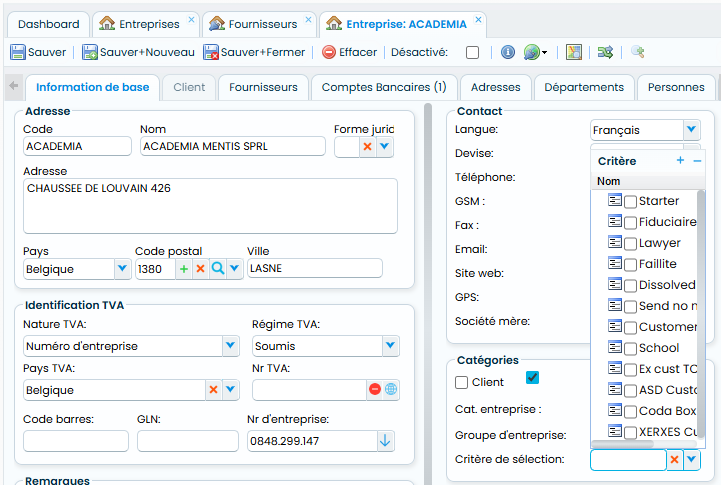Expand the Pays TVA dropdown

click(x=230, y=390)
